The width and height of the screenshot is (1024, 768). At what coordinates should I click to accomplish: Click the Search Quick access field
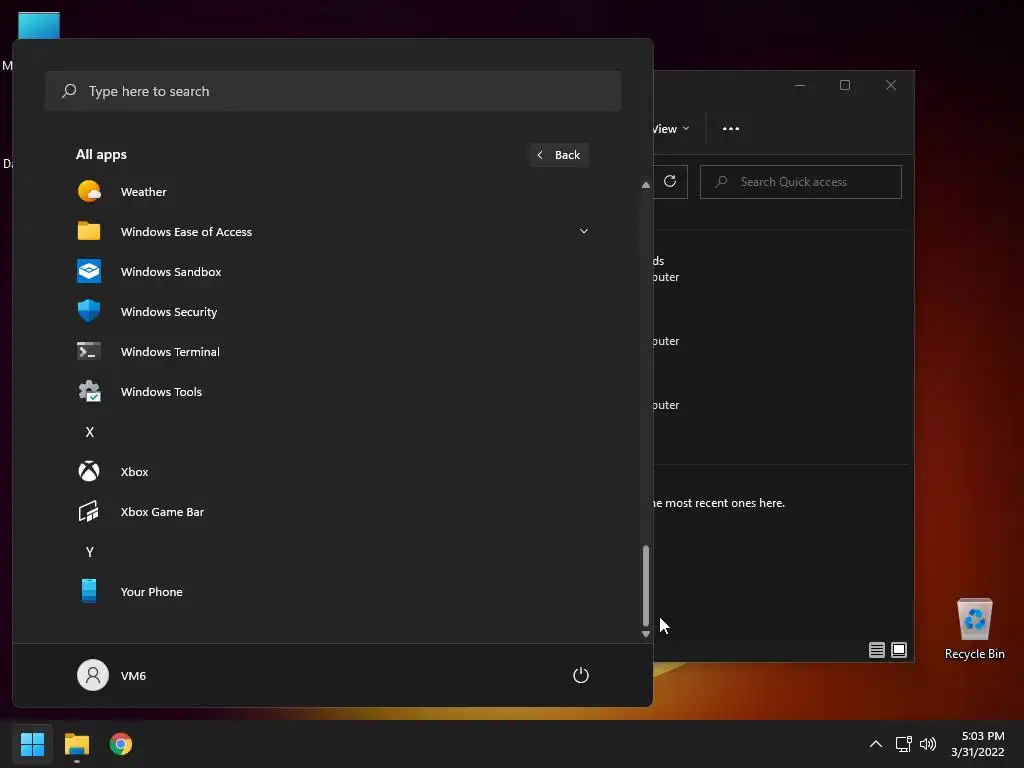(801, 182)
